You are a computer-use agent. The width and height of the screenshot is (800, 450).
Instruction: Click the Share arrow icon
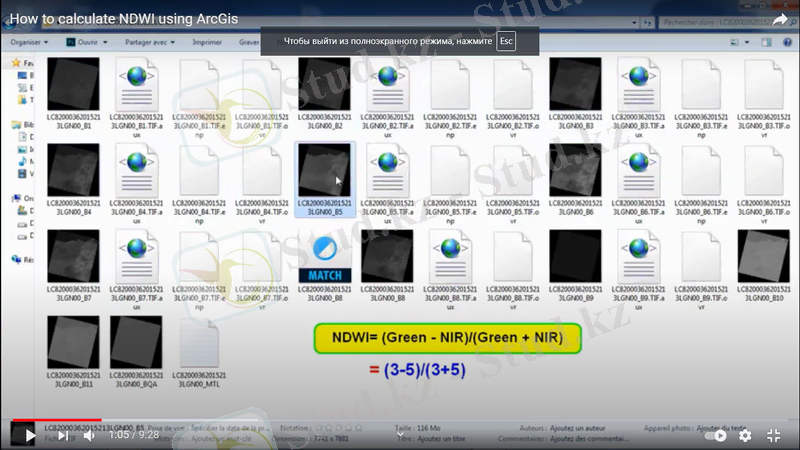point(780,19)
